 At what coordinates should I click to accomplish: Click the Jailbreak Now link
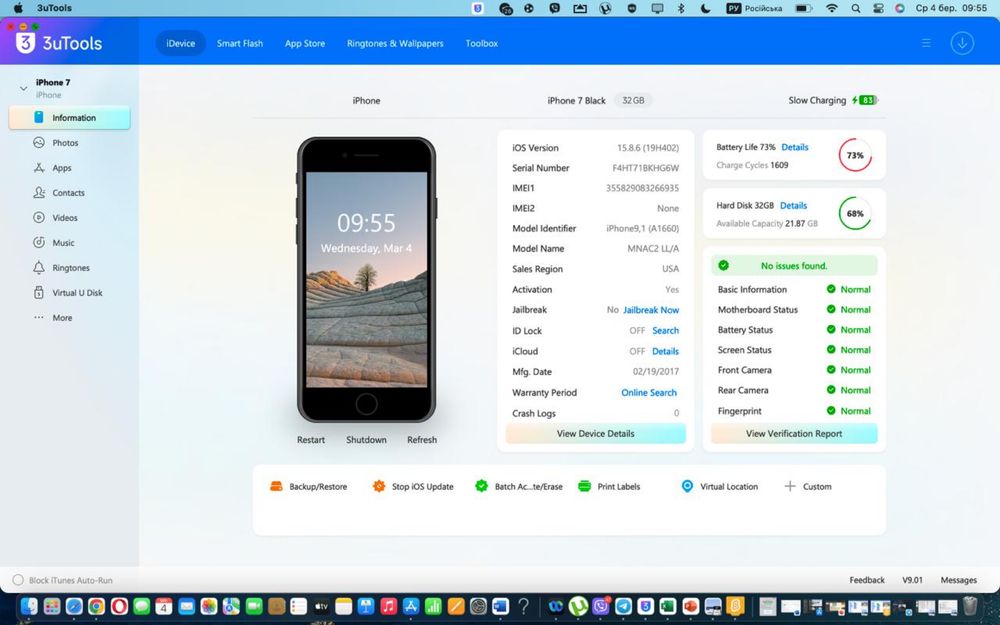(651, 310)
